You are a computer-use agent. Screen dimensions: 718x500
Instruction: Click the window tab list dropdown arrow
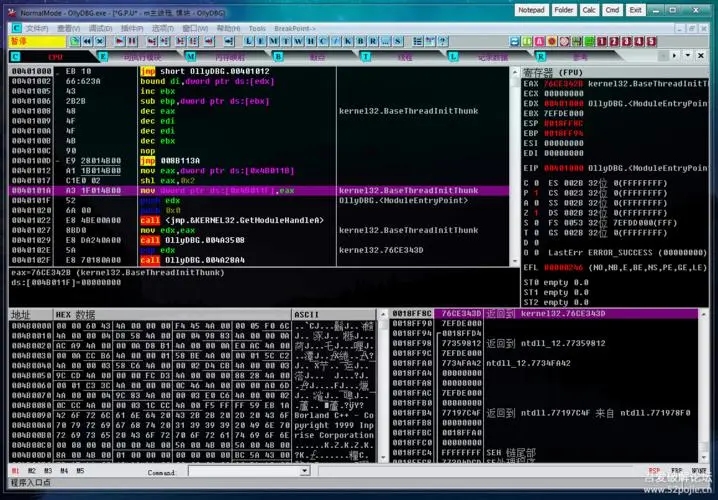point(688,56)
